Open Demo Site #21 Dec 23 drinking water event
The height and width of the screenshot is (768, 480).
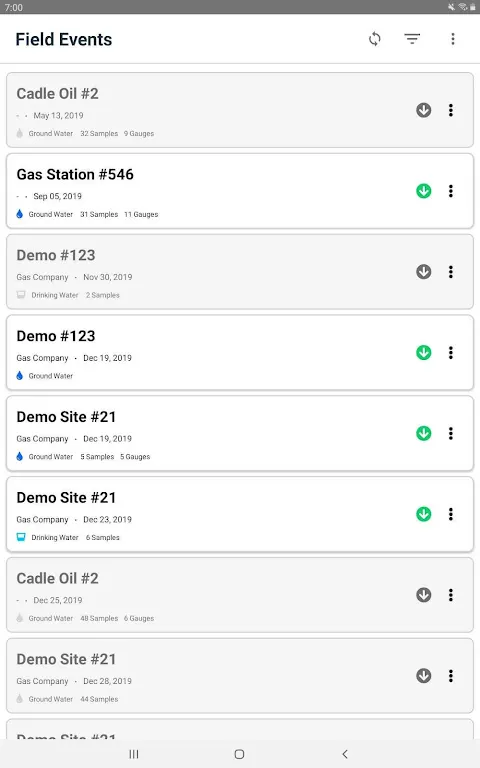click(240, 514)
